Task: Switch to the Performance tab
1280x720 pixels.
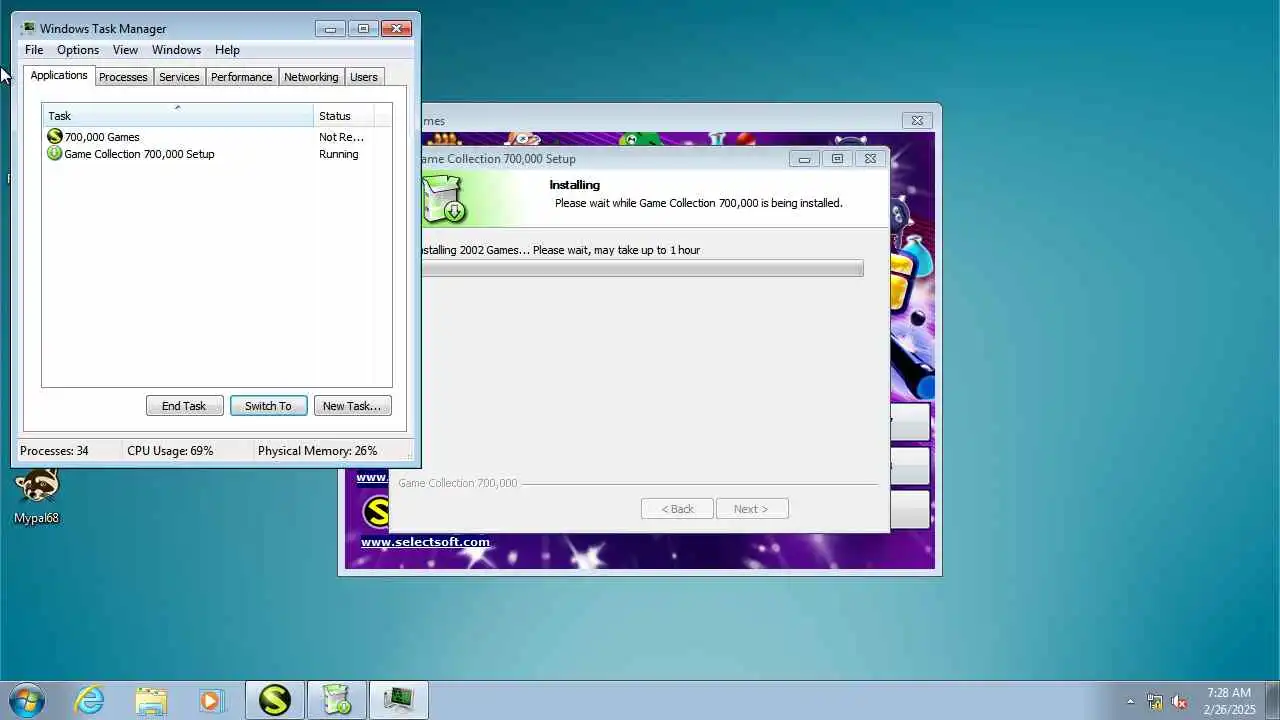Action: (x=241, y=77)
